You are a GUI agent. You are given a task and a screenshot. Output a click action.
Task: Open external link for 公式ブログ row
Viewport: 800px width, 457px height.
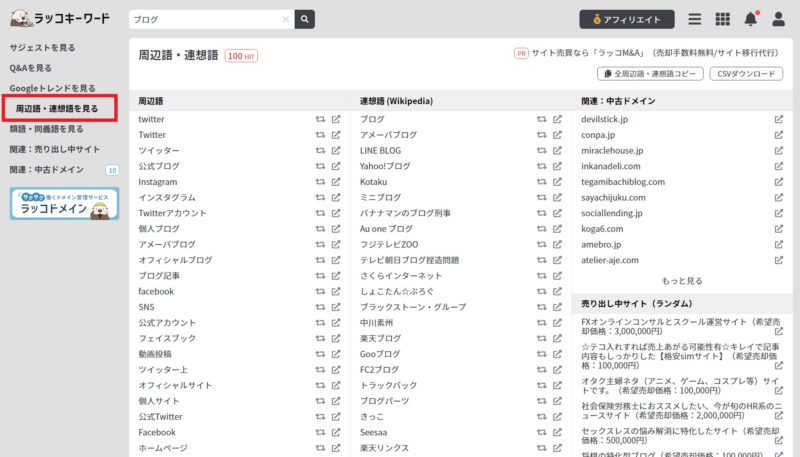[x=336, y=166]
